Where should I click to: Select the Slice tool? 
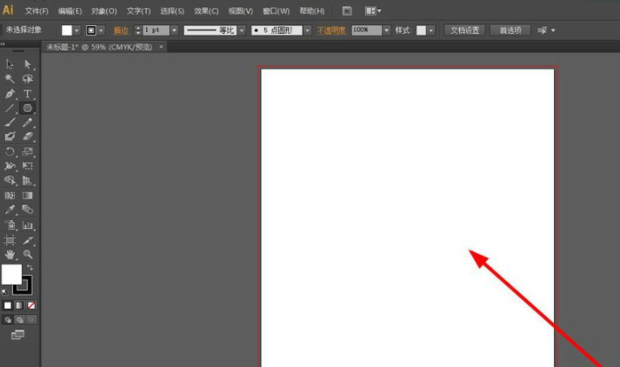[x=27, y=240]
